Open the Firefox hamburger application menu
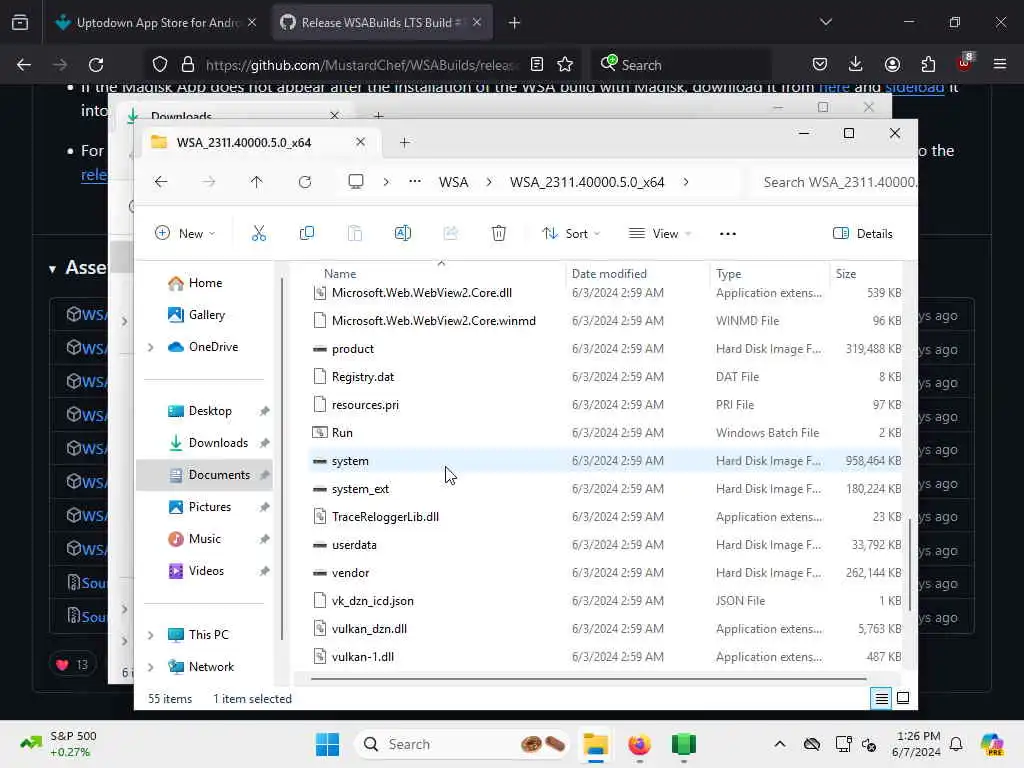 click(1000, 64)
